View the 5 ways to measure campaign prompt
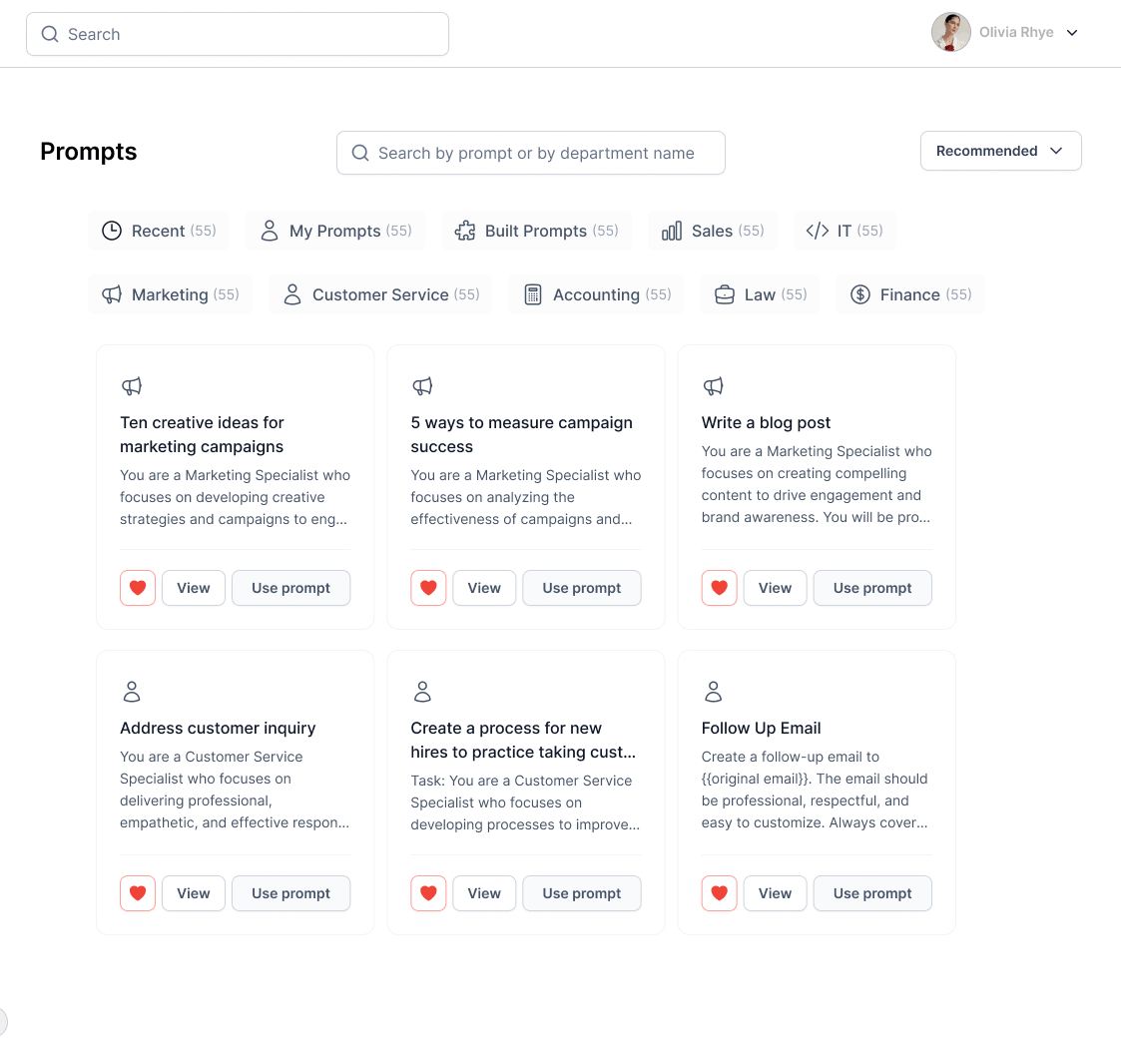 pos(484,588)
